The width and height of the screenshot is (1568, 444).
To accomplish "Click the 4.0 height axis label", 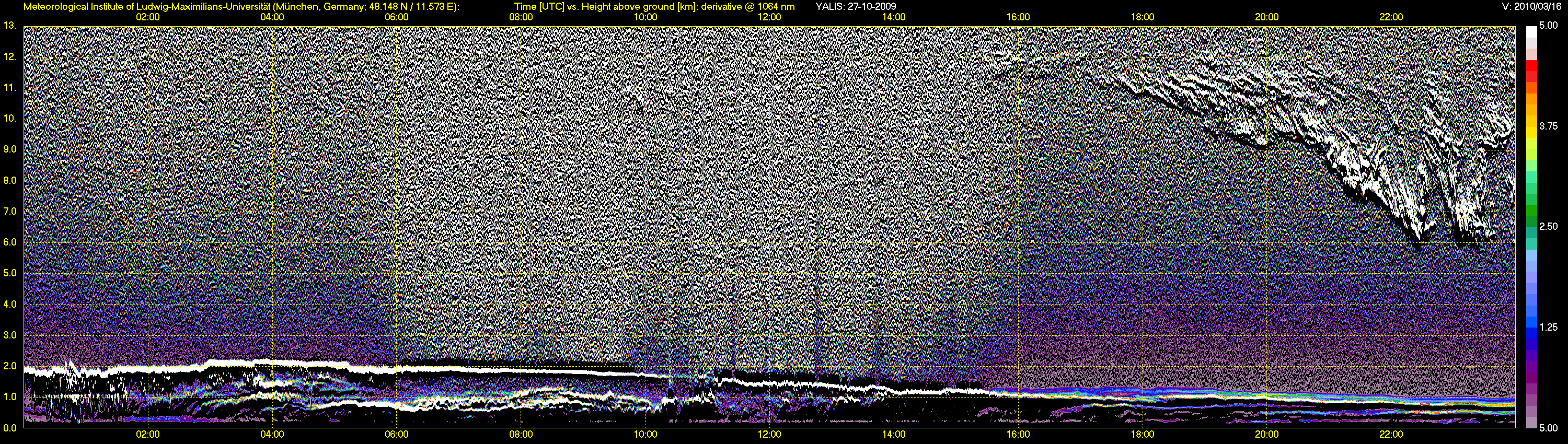I will pos(10,304).
